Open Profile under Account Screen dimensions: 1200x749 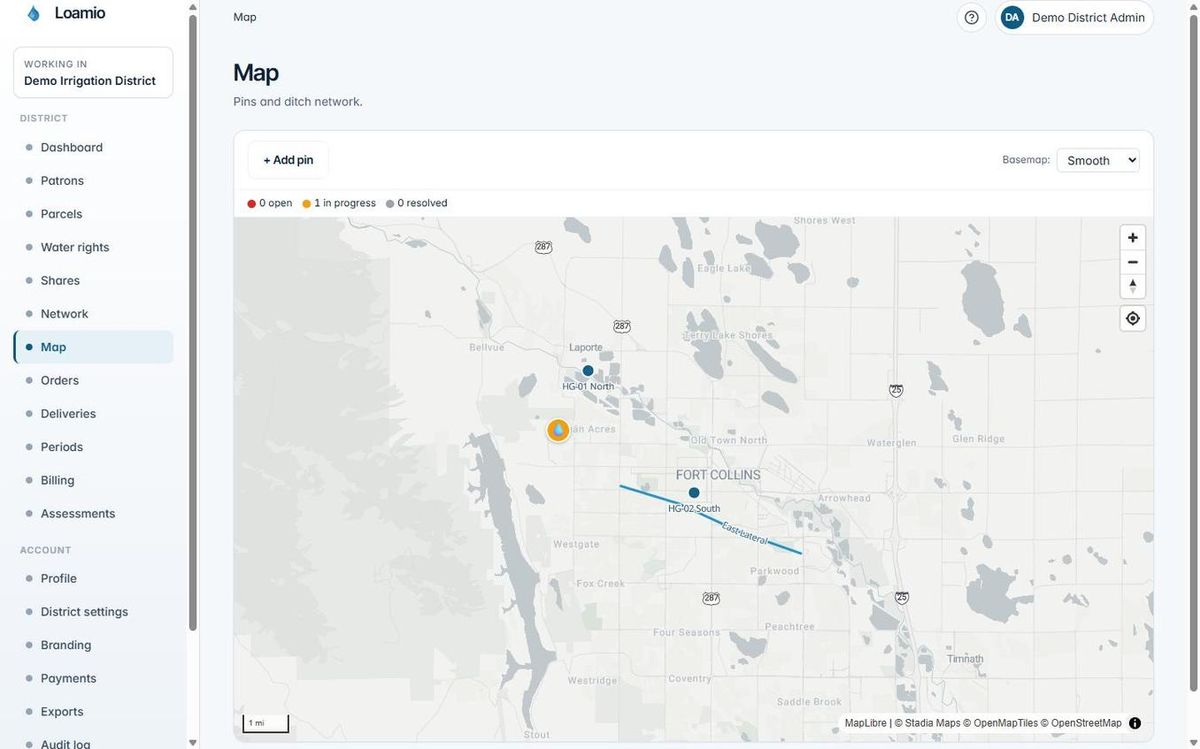click(x=93, y=578)
